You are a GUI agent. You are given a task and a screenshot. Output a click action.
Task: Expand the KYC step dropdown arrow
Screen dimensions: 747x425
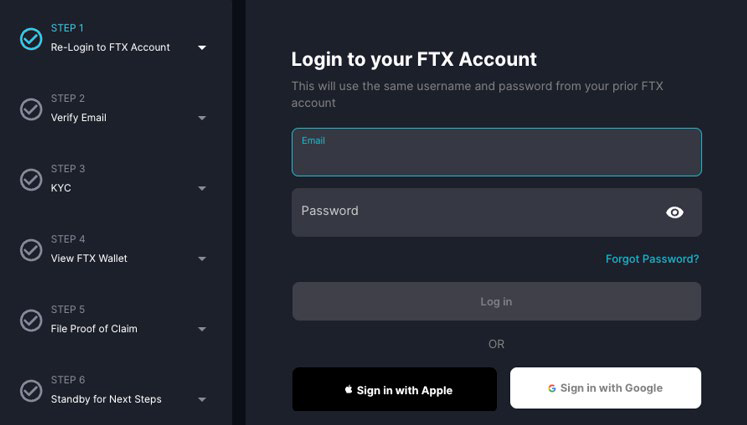coord(202,188)
